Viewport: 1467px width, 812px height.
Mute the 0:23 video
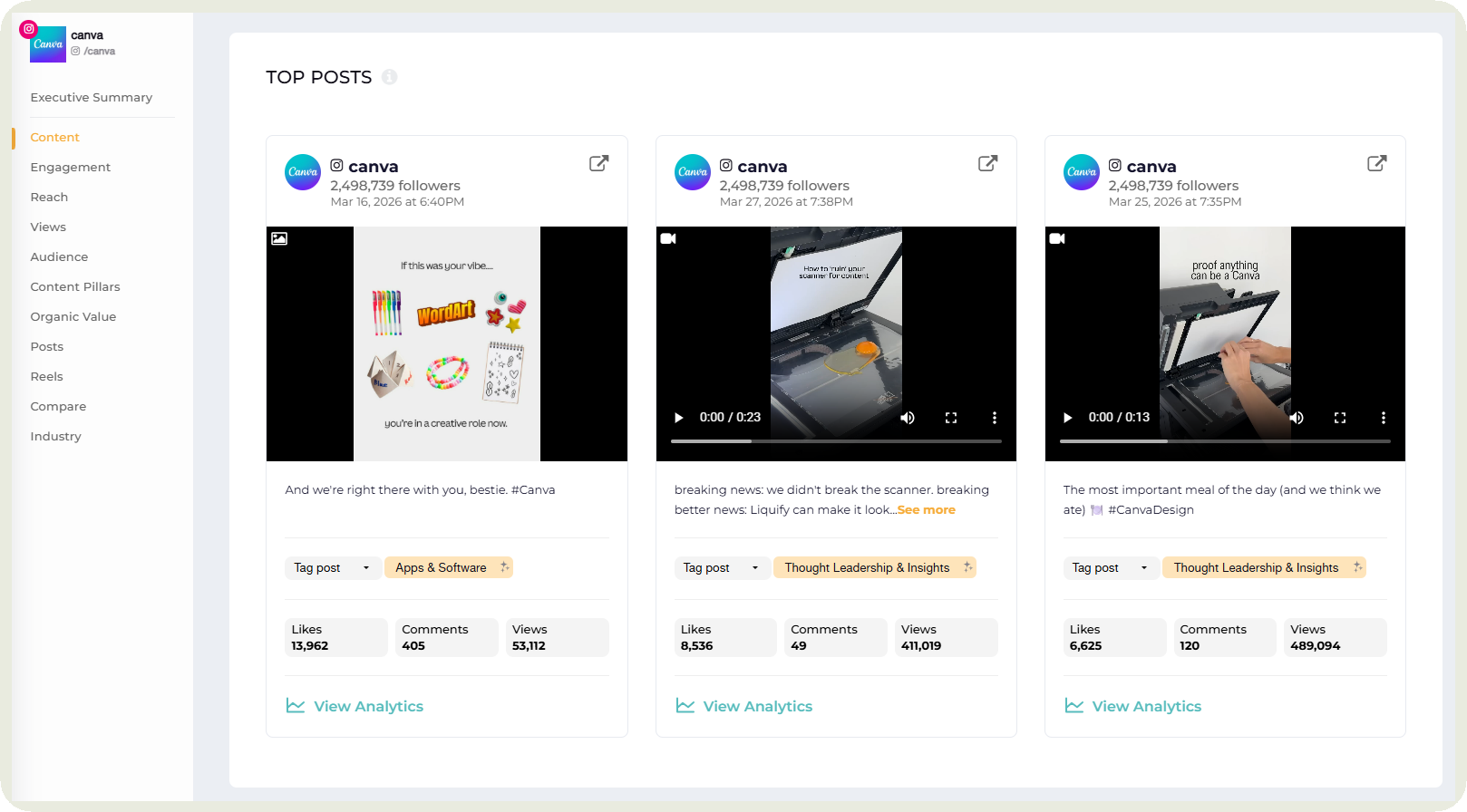(908, 418)
